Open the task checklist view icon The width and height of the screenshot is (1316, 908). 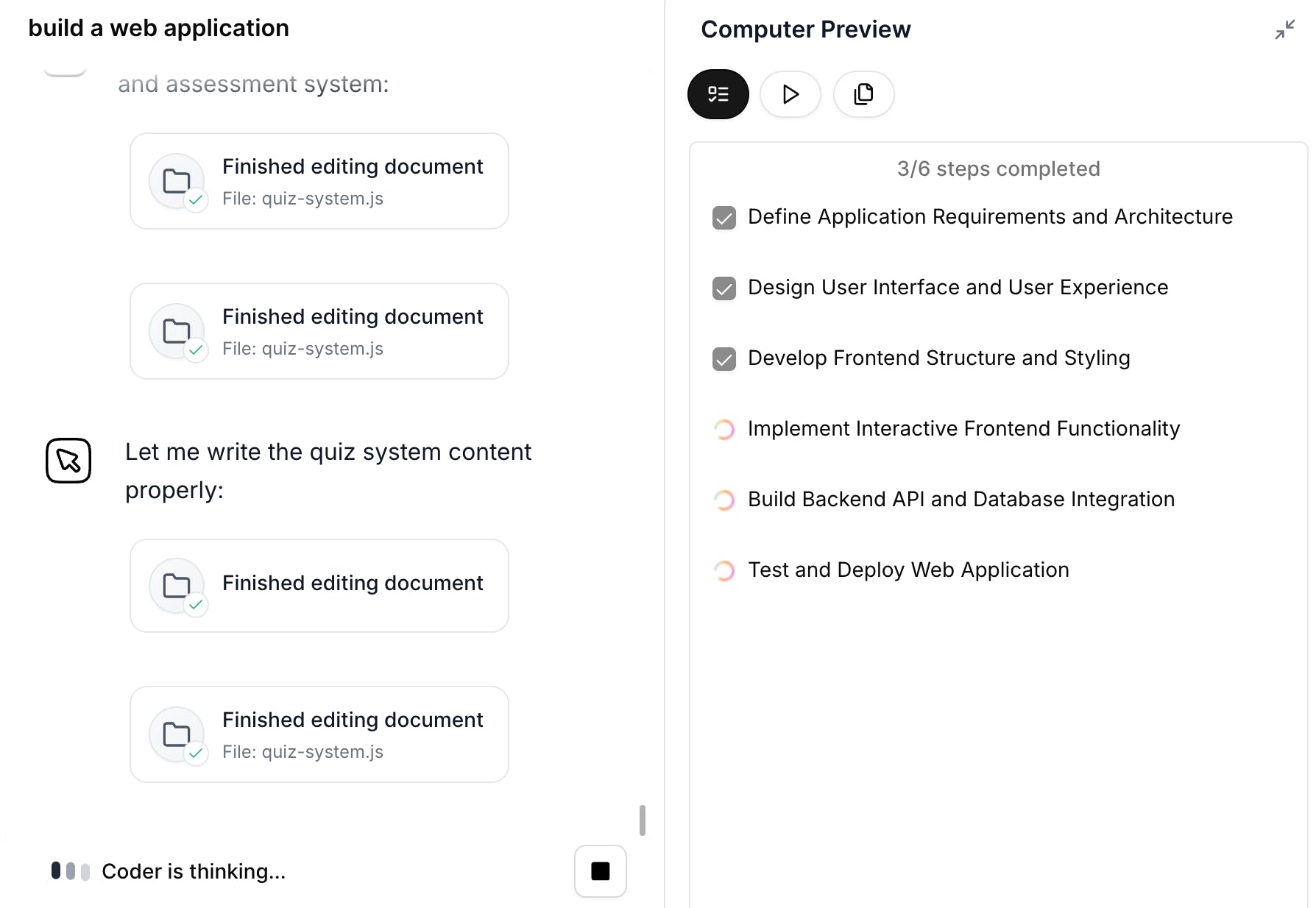pyautogui.click(x=718, y=94)
